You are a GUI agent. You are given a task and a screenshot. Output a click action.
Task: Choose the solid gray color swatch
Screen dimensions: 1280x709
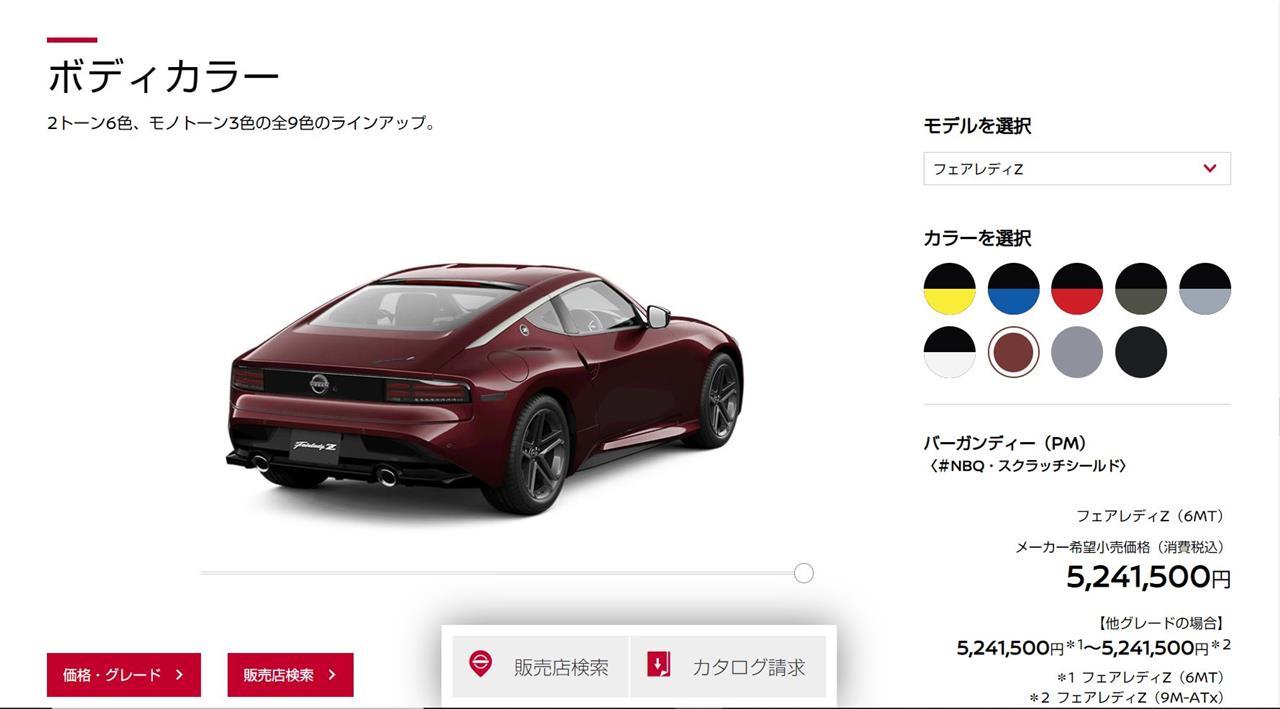pos(1077,352)
